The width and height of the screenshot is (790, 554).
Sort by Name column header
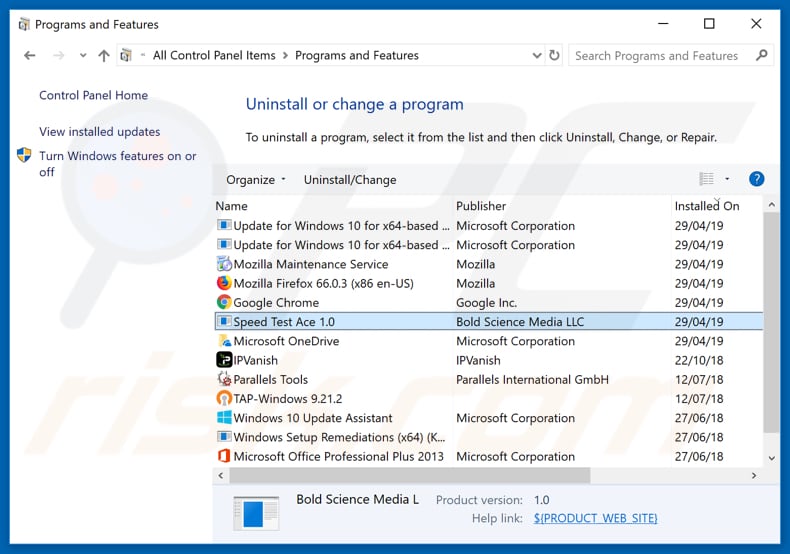(x=231, y=206)
